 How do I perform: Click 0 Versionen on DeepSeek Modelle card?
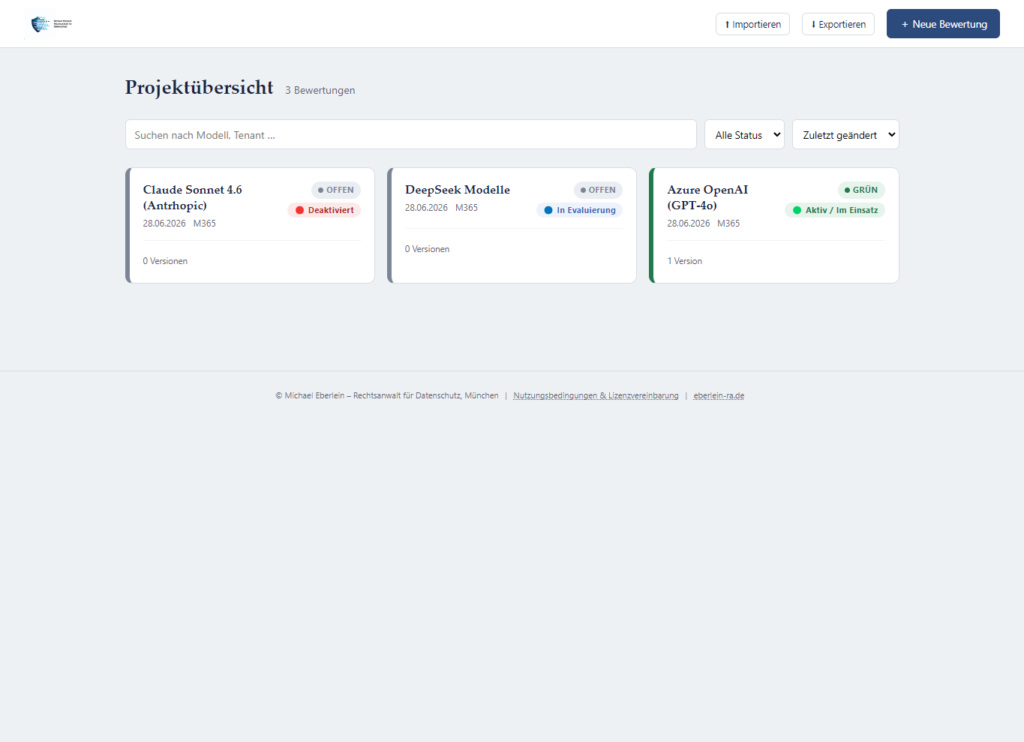427,249
